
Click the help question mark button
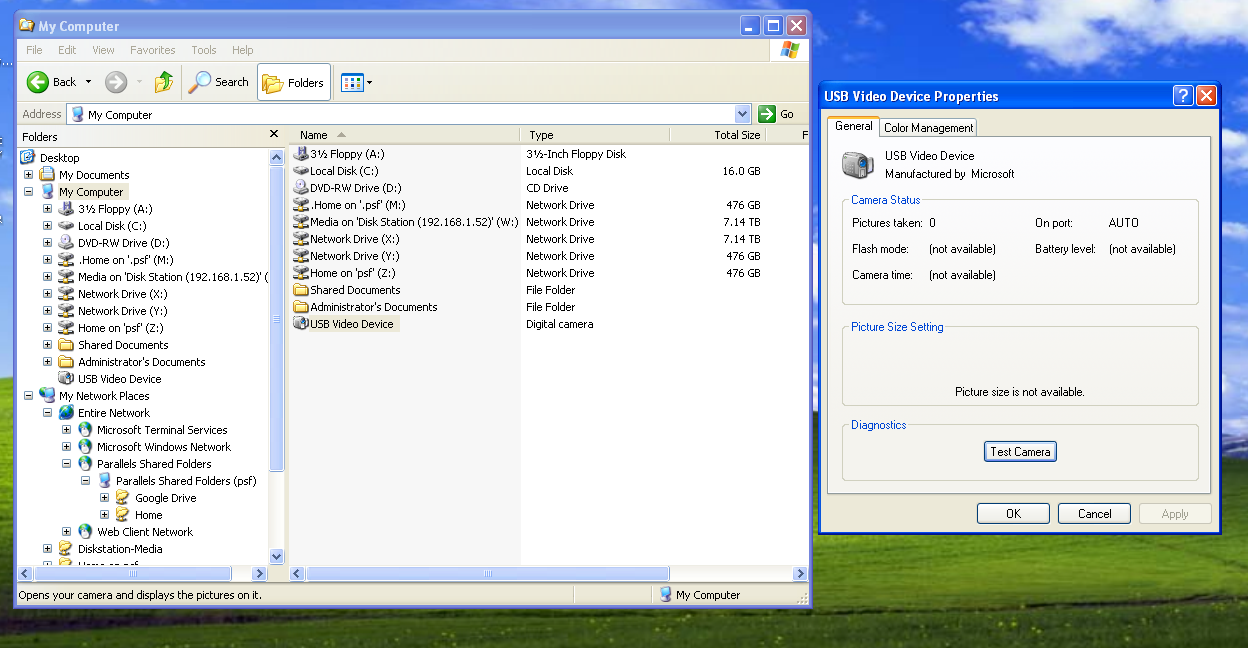point(1183,96)
